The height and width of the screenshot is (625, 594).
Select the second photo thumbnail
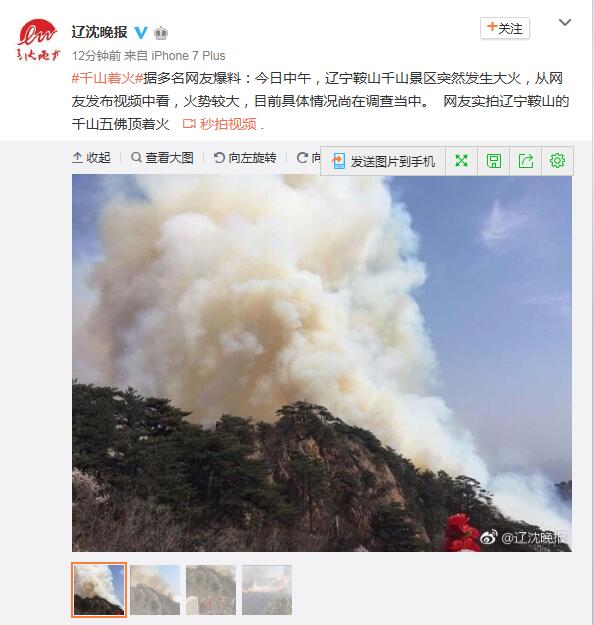click(x=155, y=590)
